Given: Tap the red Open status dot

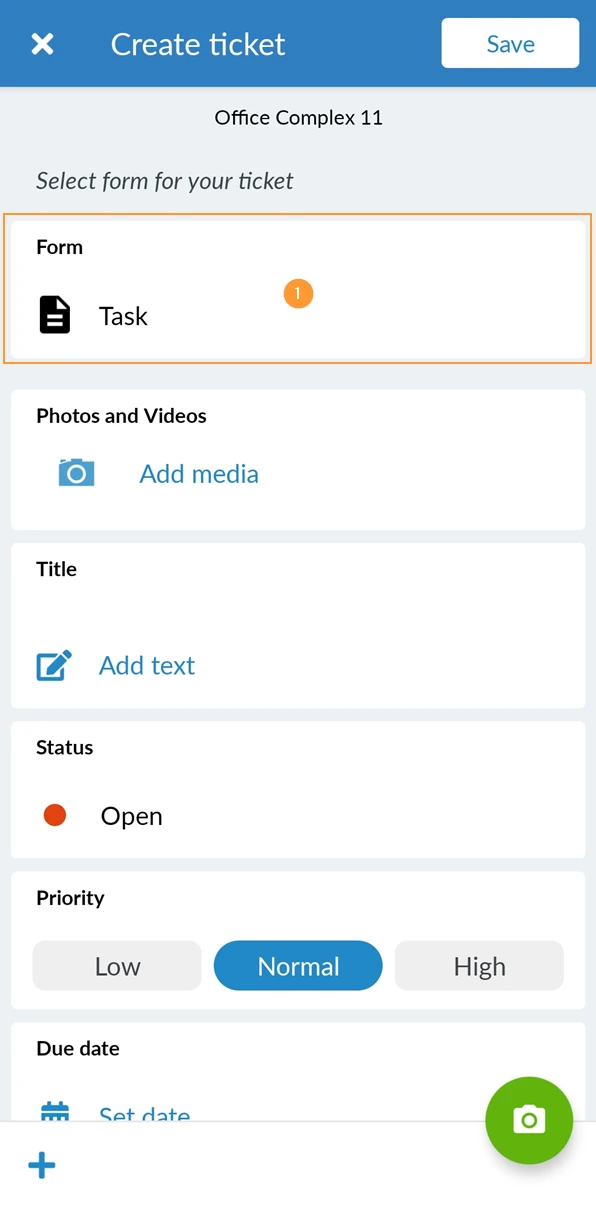Looking at the screenshot, I should (55, 816).
